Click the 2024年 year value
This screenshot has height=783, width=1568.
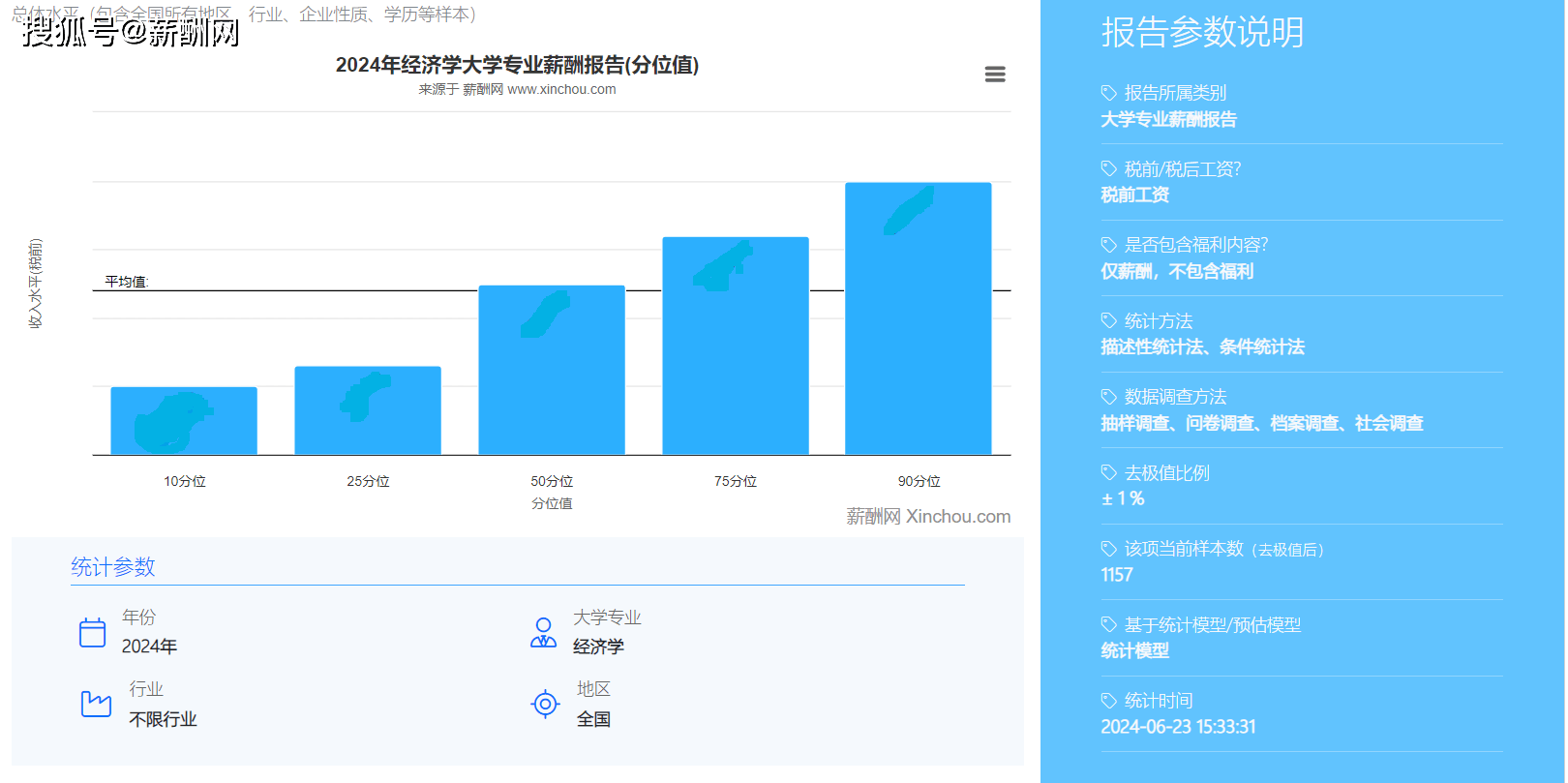tap(149, 647)
